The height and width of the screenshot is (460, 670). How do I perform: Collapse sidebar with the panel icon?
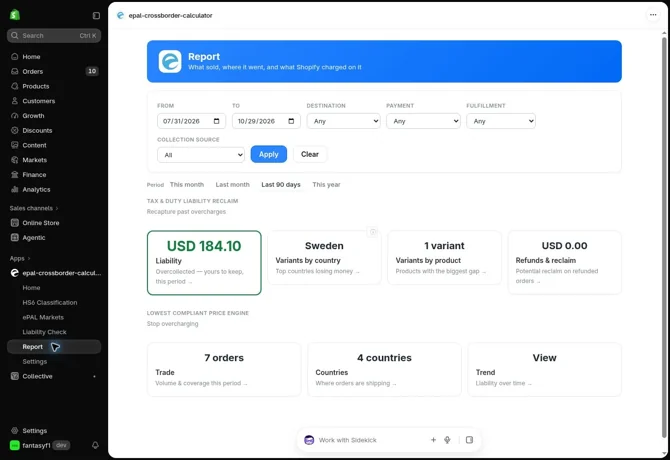point(96,15)
